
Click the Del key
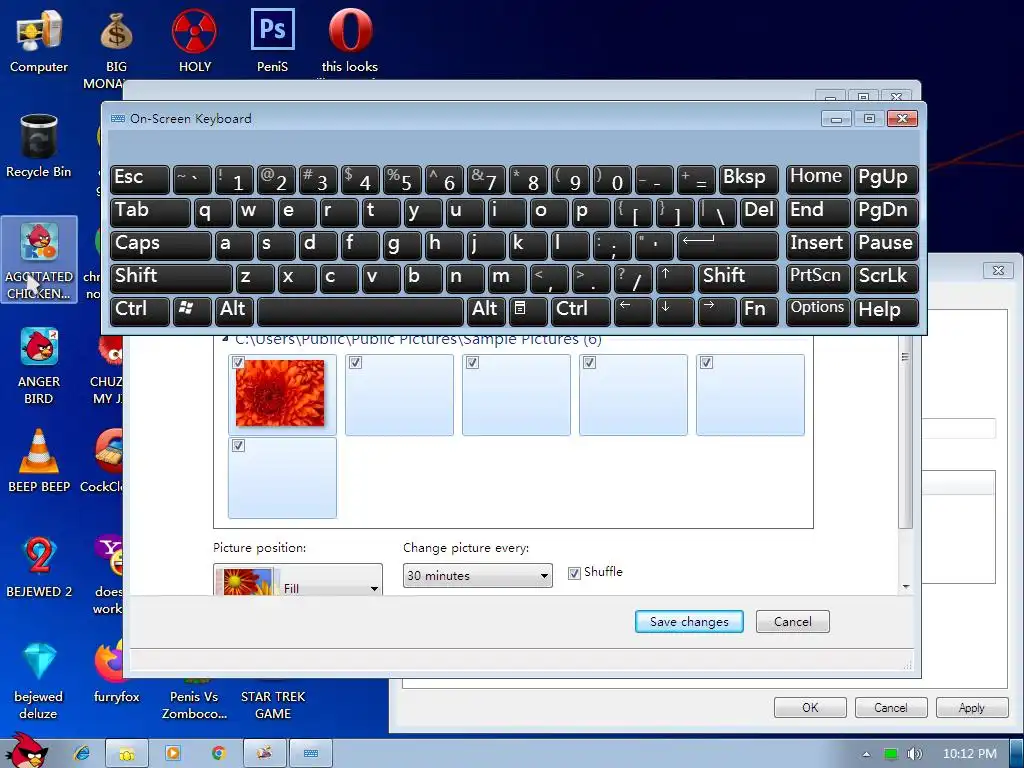click(758, 212)
